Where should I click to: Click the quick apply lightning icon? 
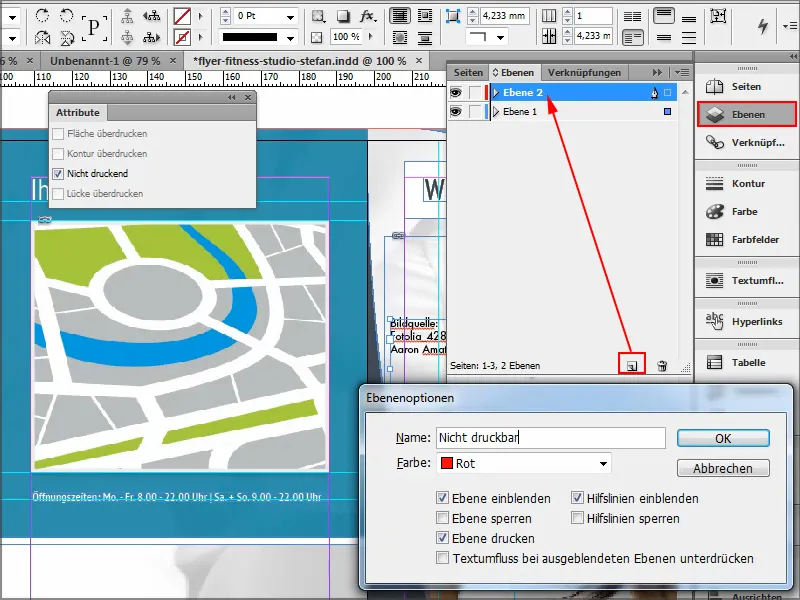[763, 26]
